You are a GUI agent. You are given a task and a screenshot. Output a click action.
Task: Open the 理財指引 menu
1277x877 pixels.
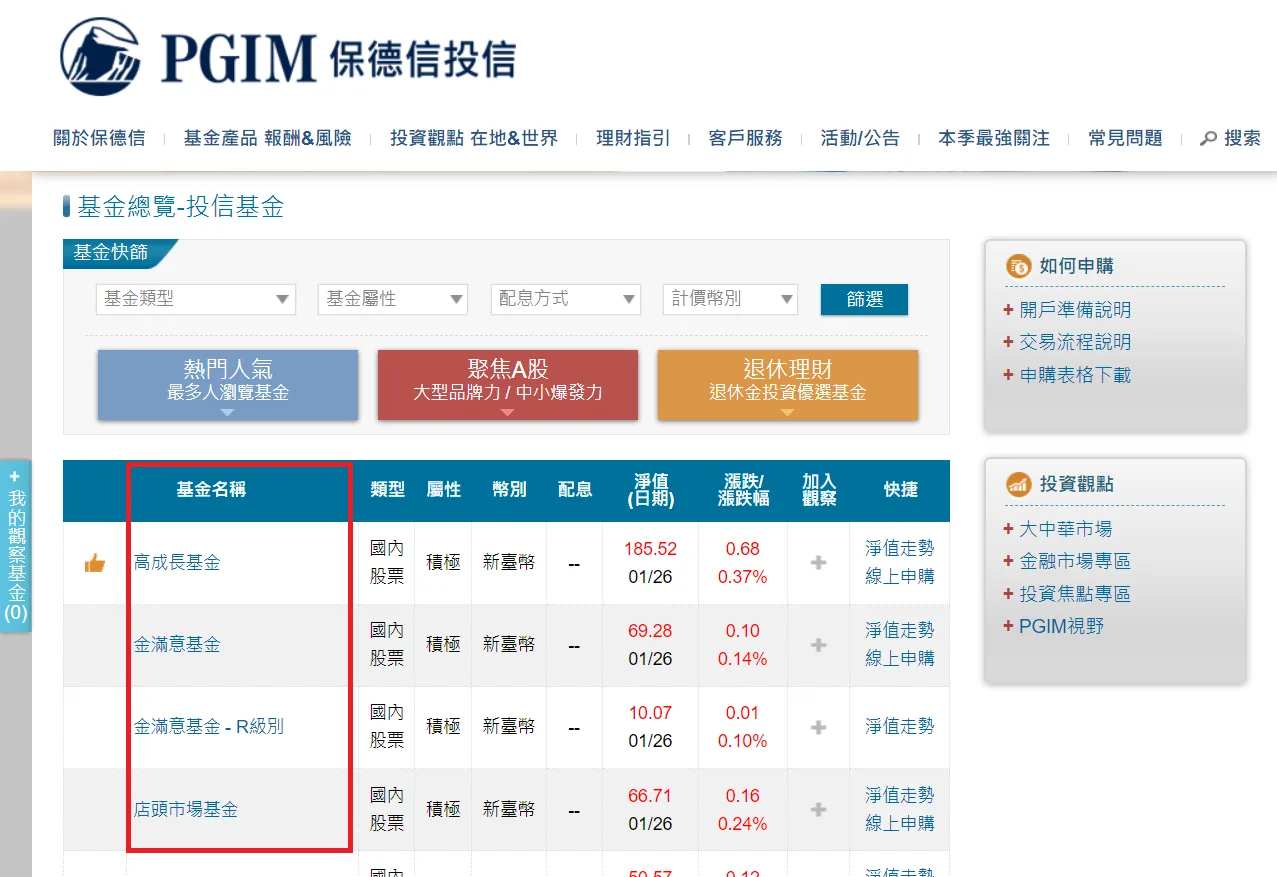tap(633, 139)
